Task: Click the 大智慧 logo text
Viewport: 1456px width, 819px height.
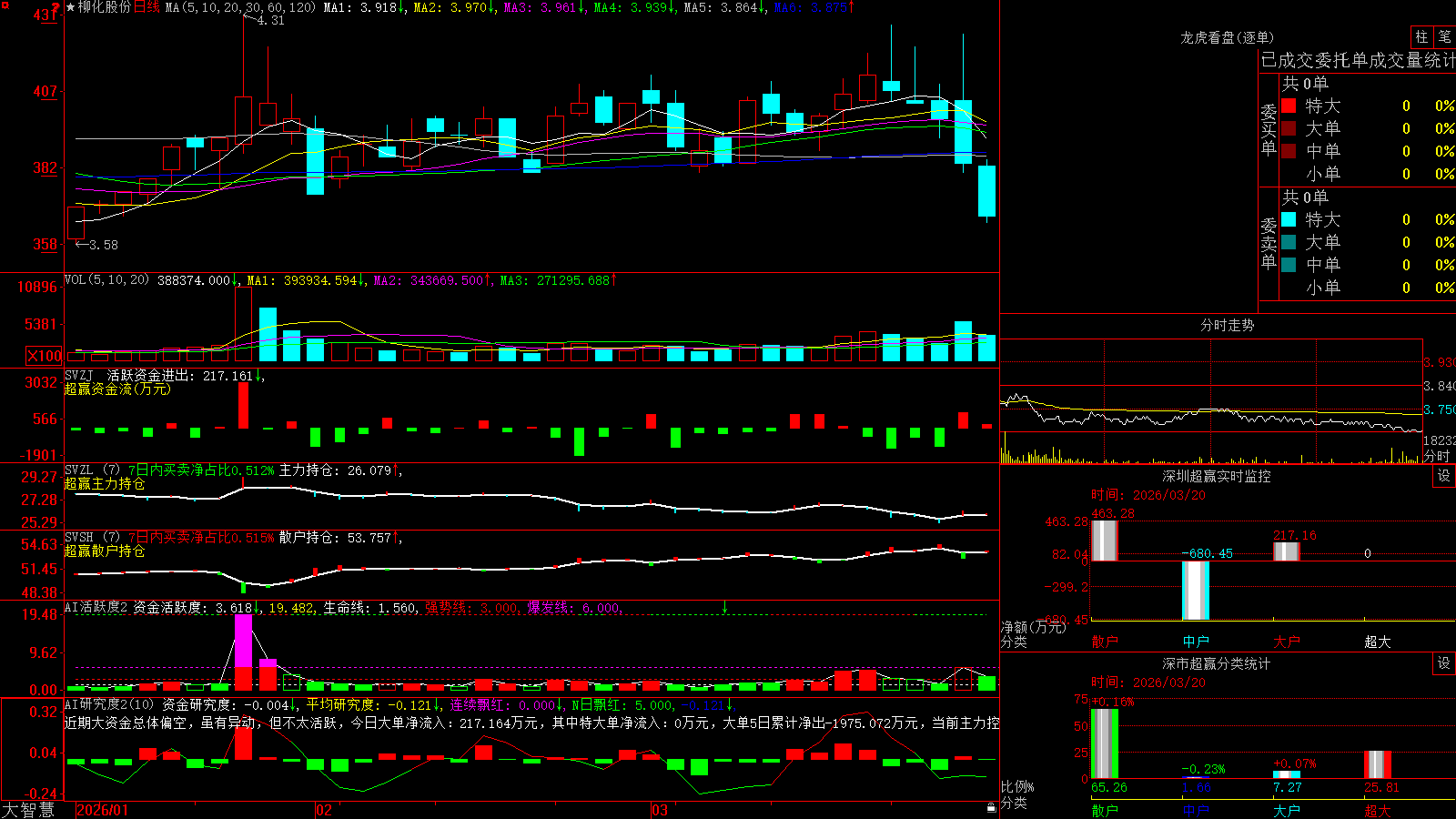Action: tap(28, 809)
